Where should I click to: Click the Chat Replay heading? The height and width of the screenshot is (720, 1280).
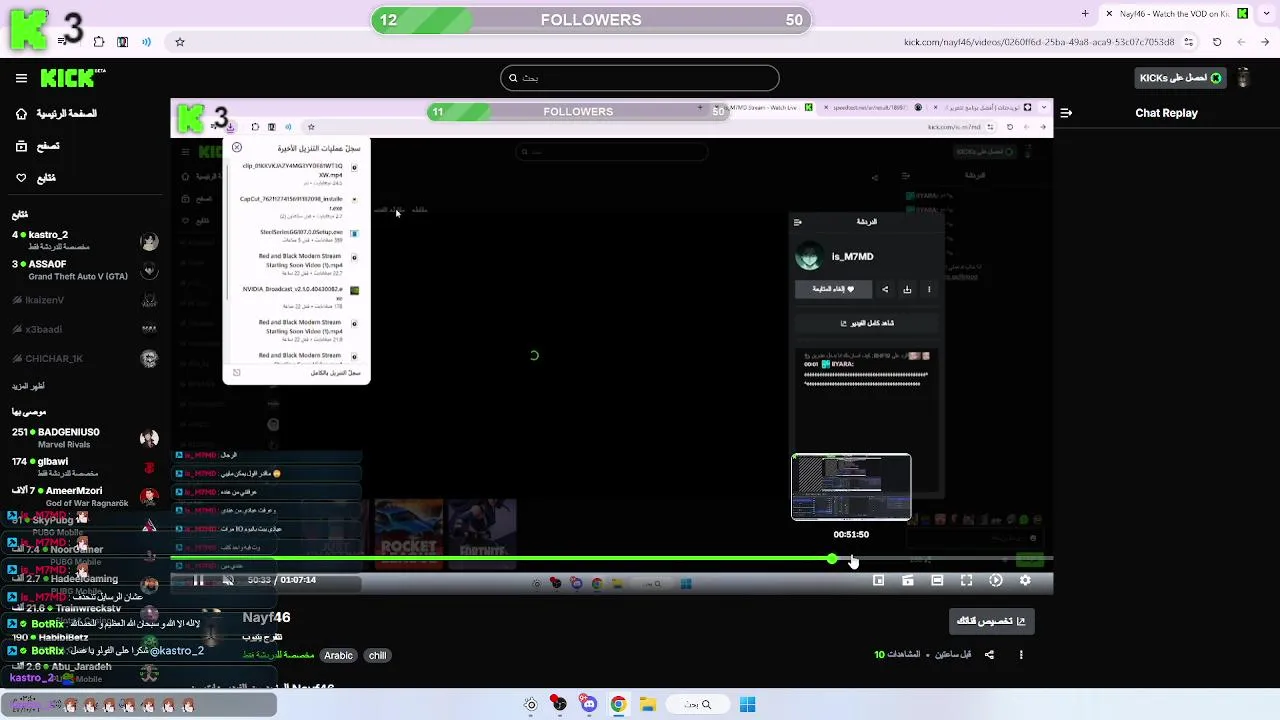pos(1166,113)
